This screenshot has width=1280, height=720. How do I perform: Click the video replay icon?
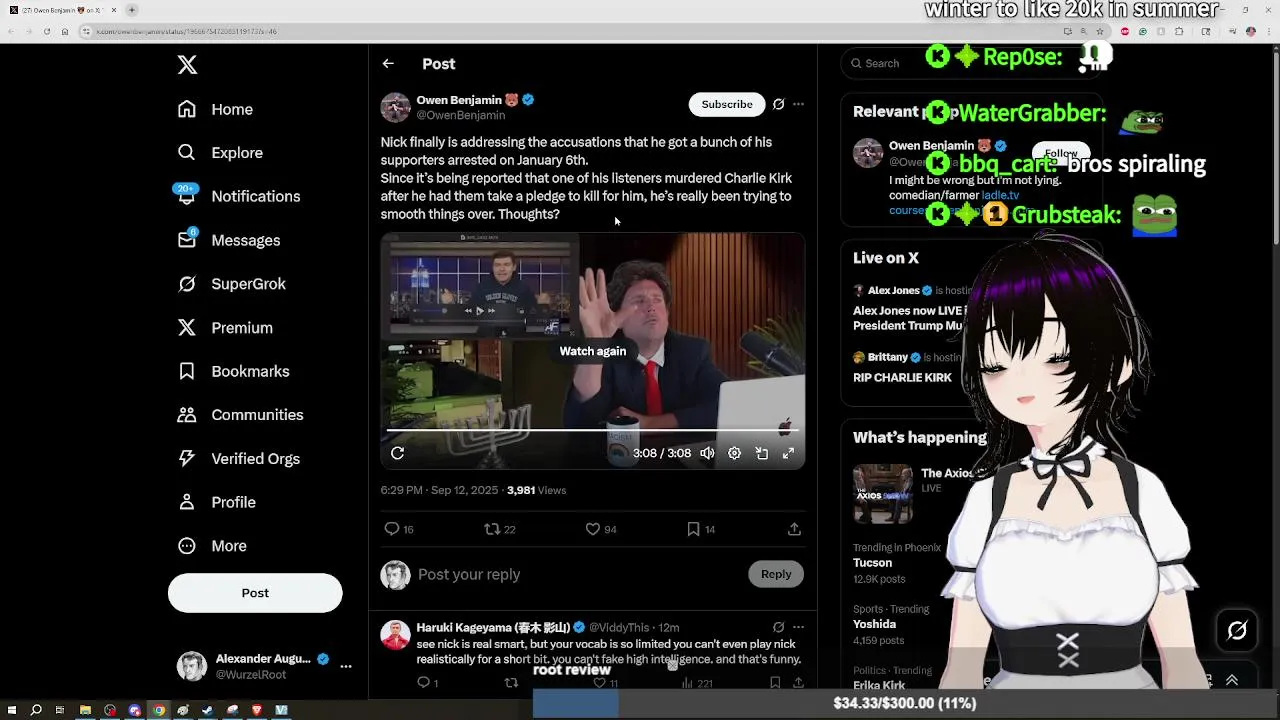click(397, 453)
